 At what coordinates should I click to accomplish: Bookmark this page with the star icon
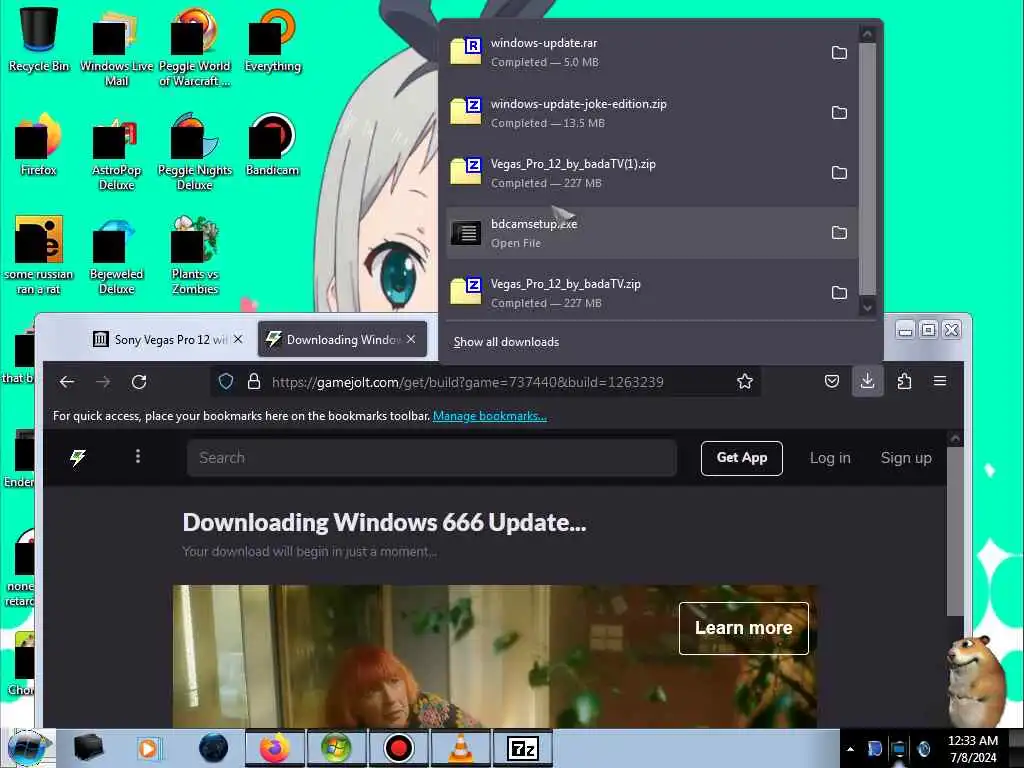(744, 381)
